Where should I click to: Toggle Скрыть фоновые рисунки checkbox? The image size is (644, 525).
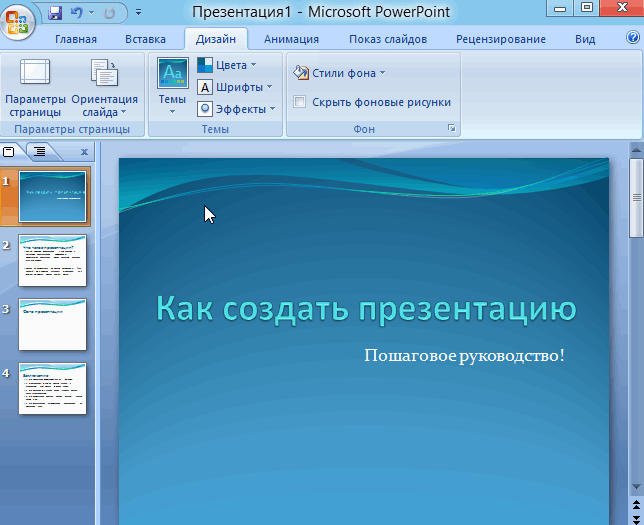299,102
